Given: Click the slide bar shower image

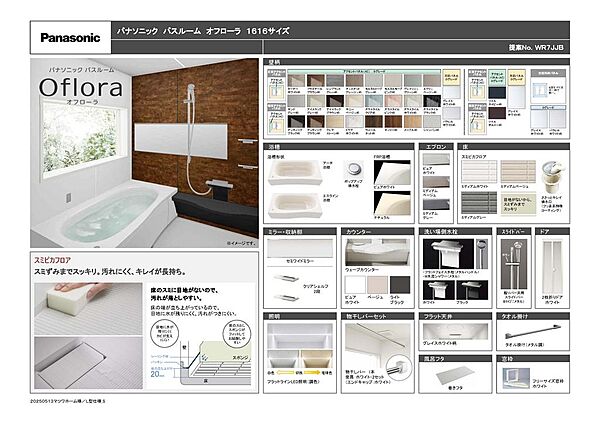Looking at the screenshot, I should [514, 264].
